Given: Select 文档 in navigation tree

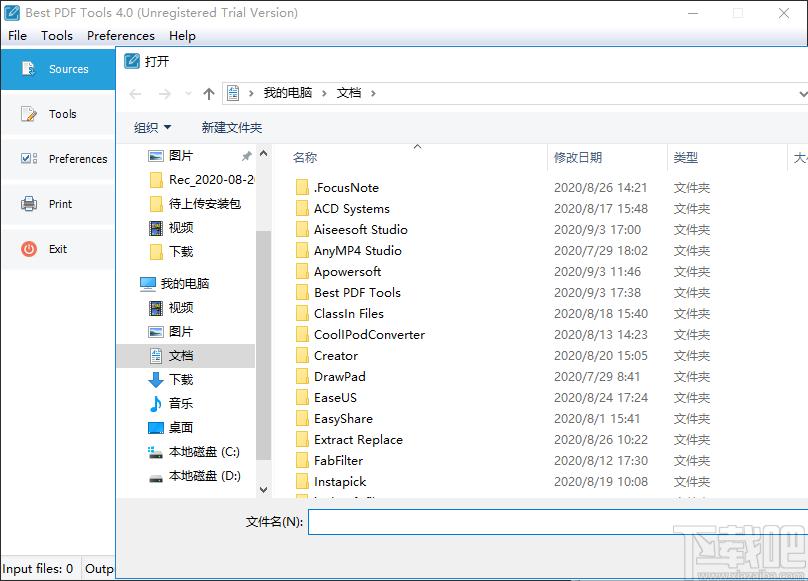Looking at the screenshot, I should (x=186, y=356).
